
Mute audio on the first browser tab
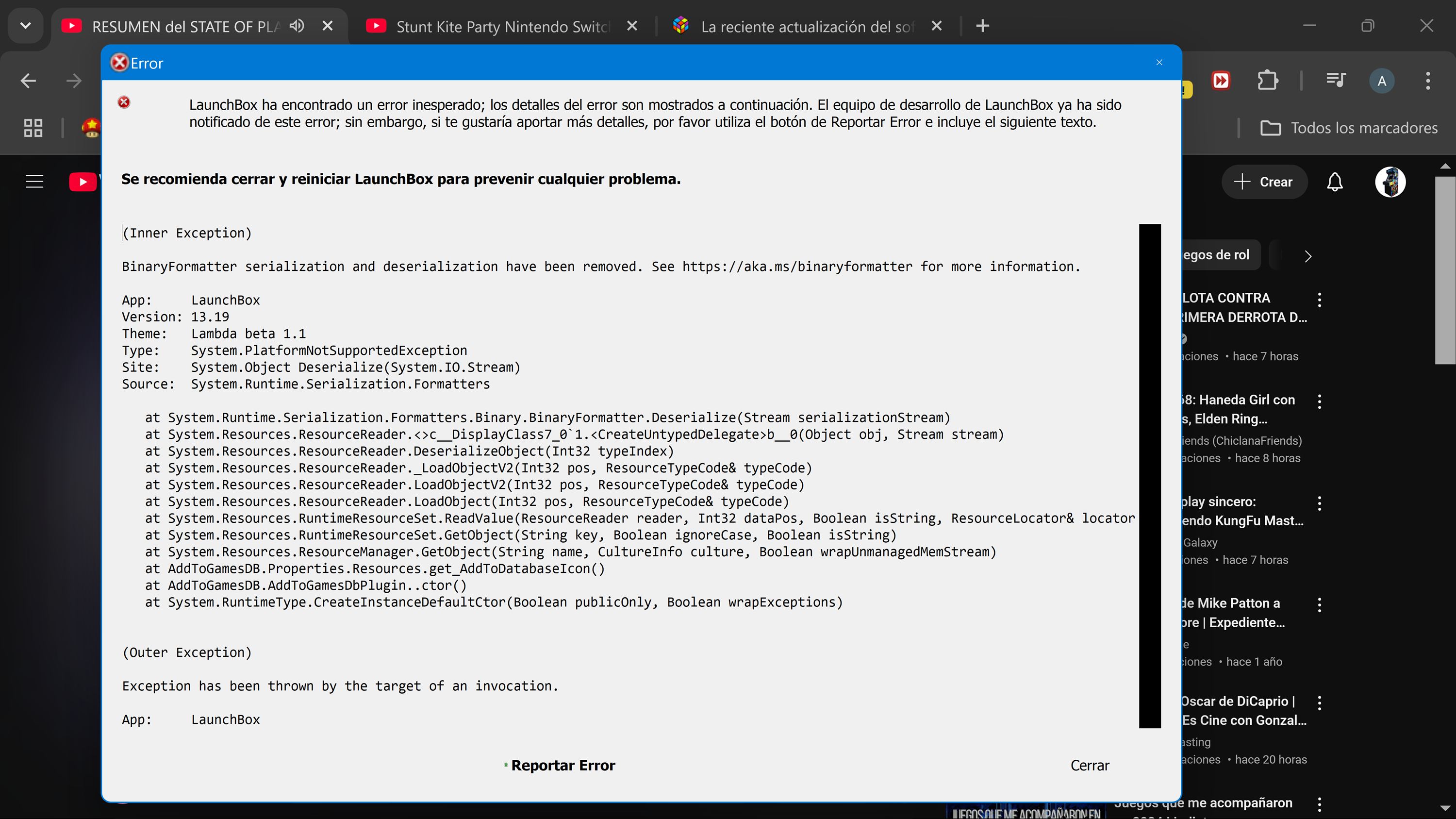coord(297,26)
